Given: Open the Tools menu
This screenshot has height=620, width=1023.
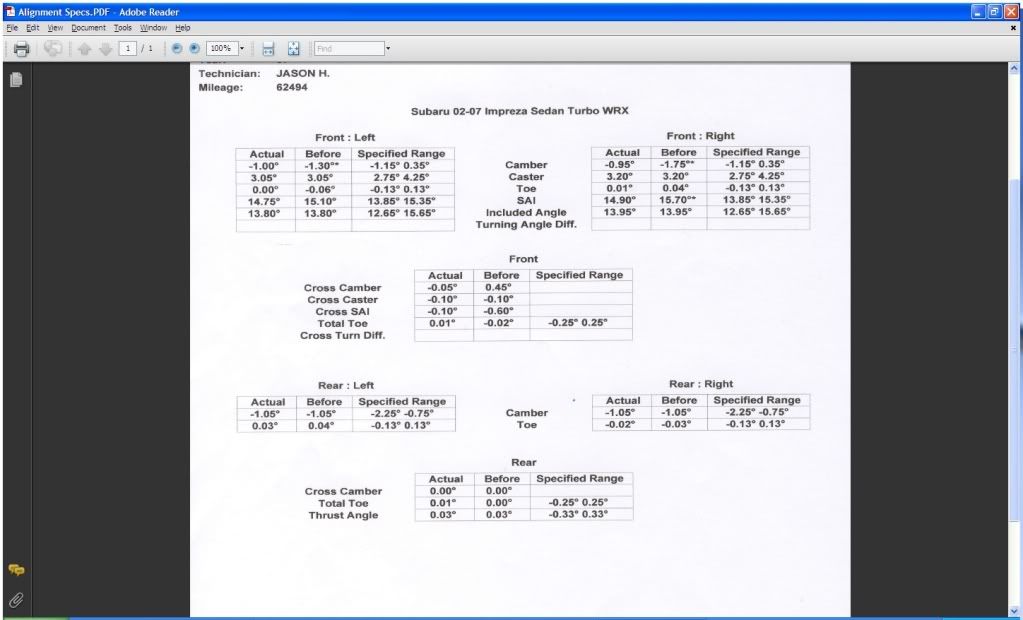Looking at the screenshot, I should pyautogui.click(x=123, y=28).
